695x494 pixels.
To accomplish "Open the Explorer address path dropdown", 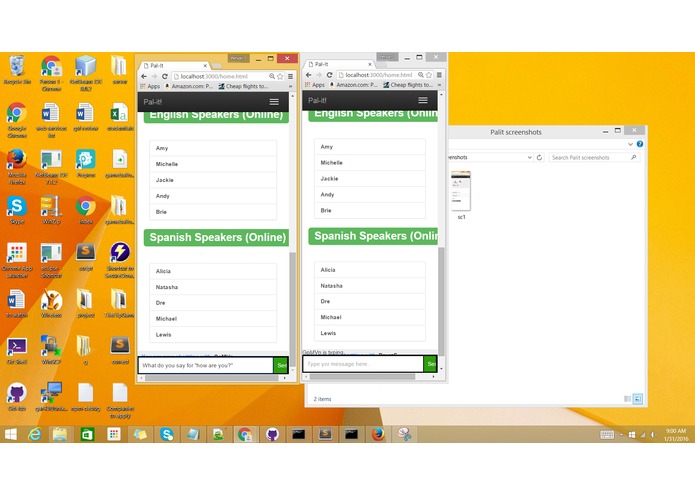I will pos(529,157).
